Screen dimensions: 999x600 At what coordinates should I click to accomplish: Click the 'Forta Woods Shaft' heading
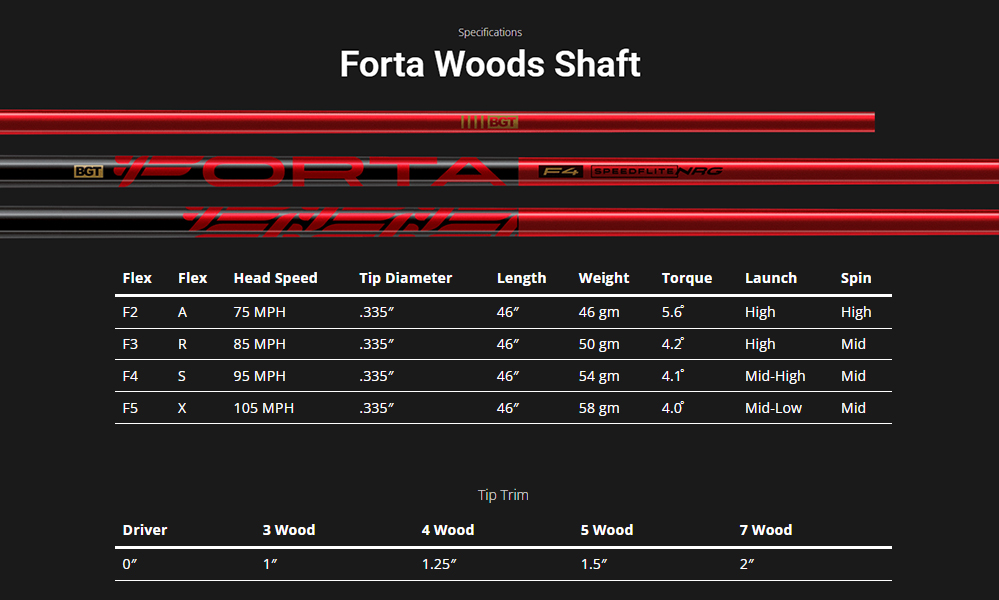coord(490,64)
